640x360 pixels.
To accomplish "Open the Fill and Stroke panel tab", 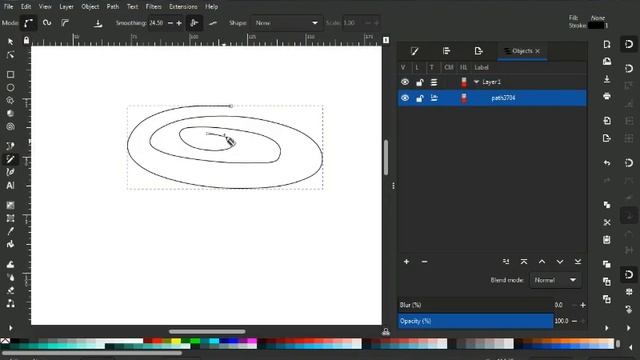I will (415, 51).
